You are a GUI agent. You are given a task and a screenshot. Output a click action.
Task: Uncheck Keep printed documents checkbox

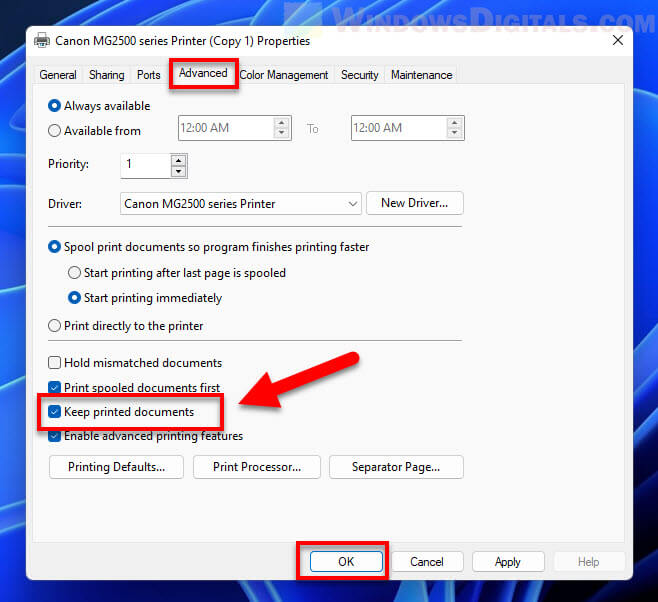tap(55, 412)
